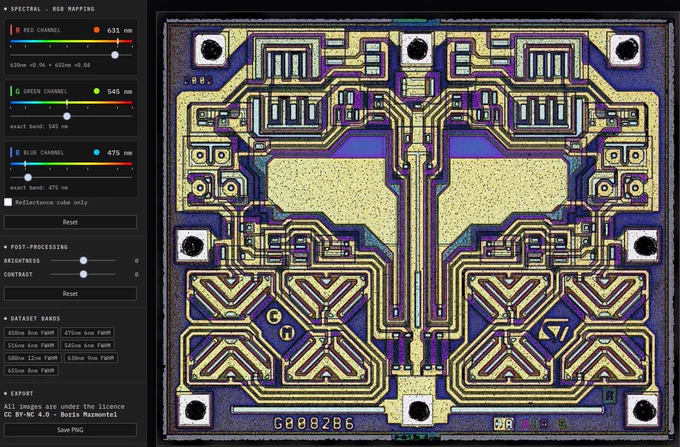Reset the Spectral RGB Mapping settings
The height and width of the screenshot is (447, 680).
[70, 222]
